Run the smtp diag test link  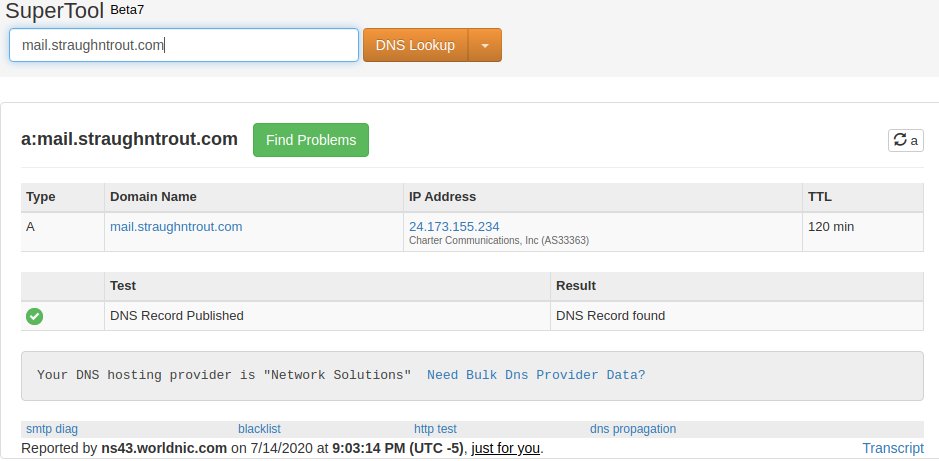(52, 429)
